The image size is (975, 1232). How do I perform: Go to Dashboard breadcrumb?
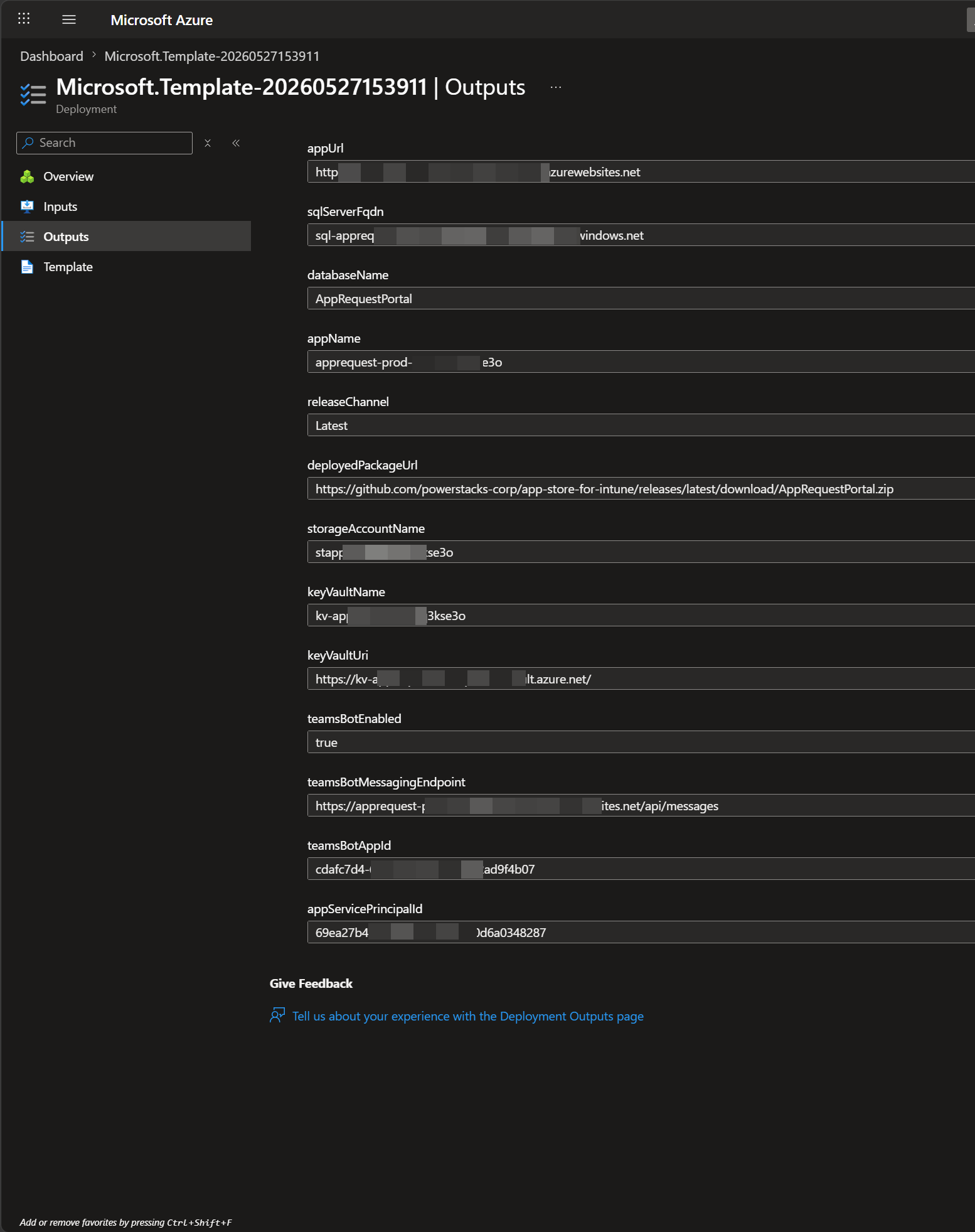(x=51, y=56)
